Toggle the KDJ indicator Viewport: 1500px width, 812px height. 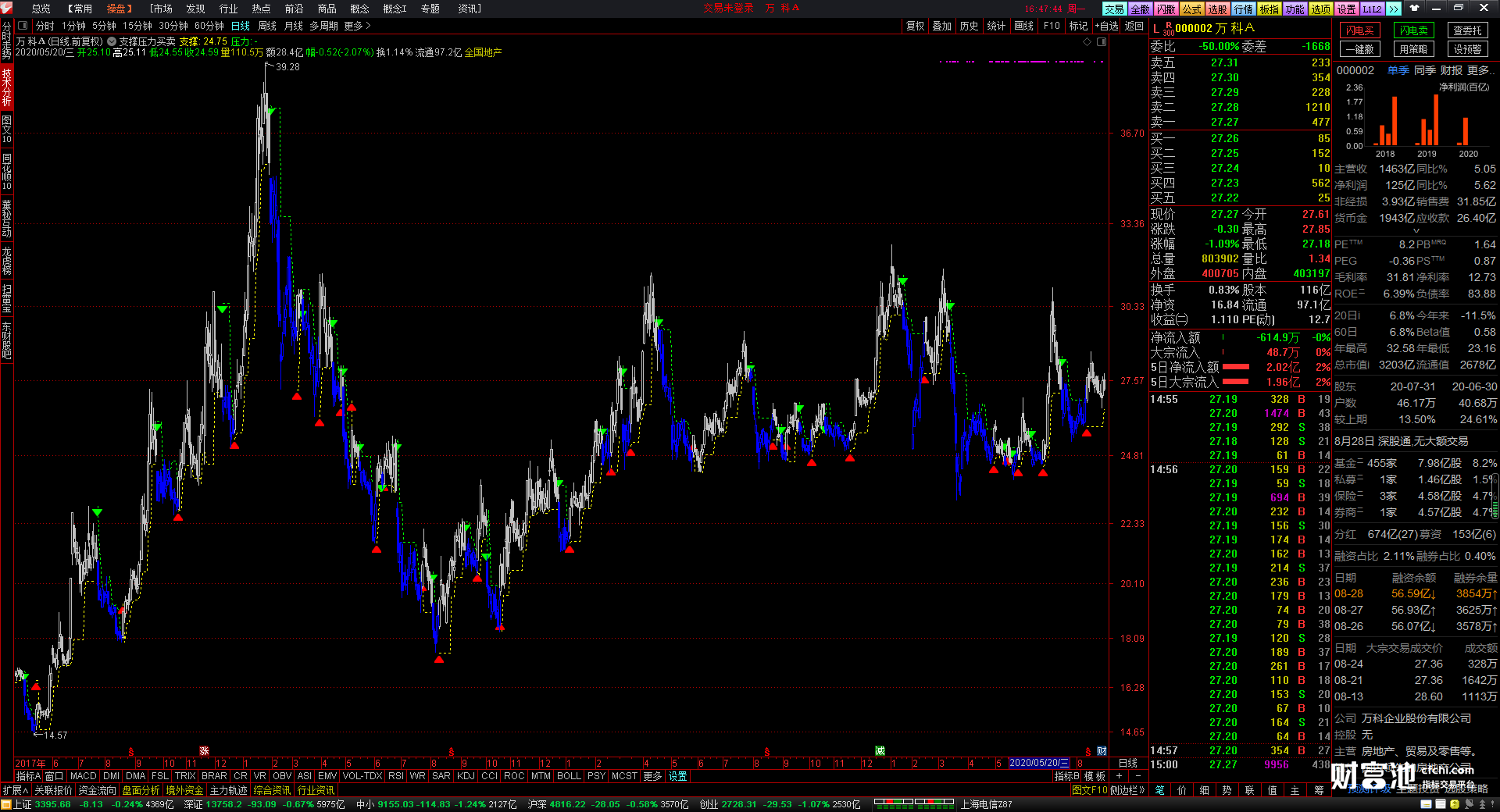point(466,776)
